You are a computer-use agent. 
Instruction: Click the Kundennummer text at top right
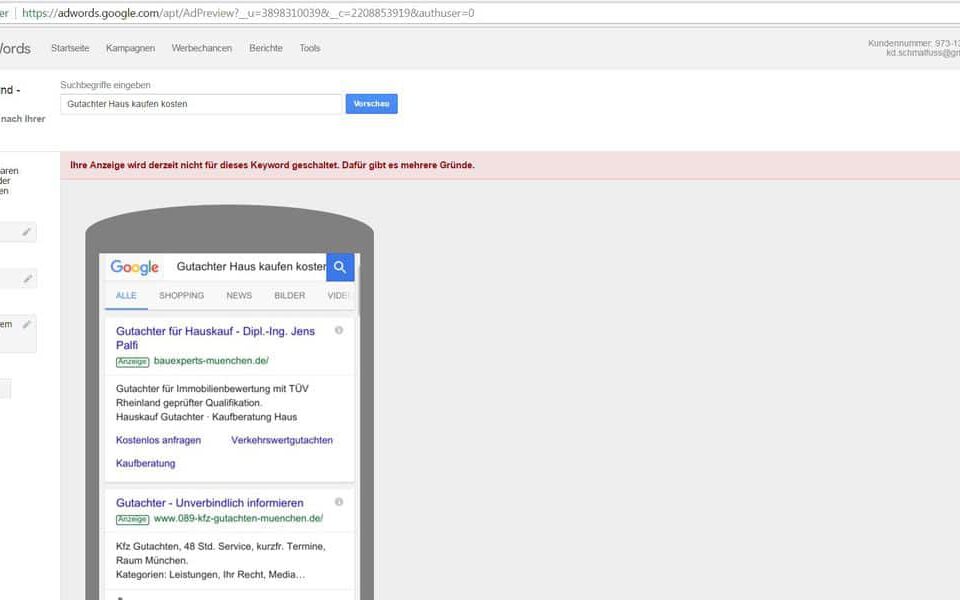[x=913, y=43]
